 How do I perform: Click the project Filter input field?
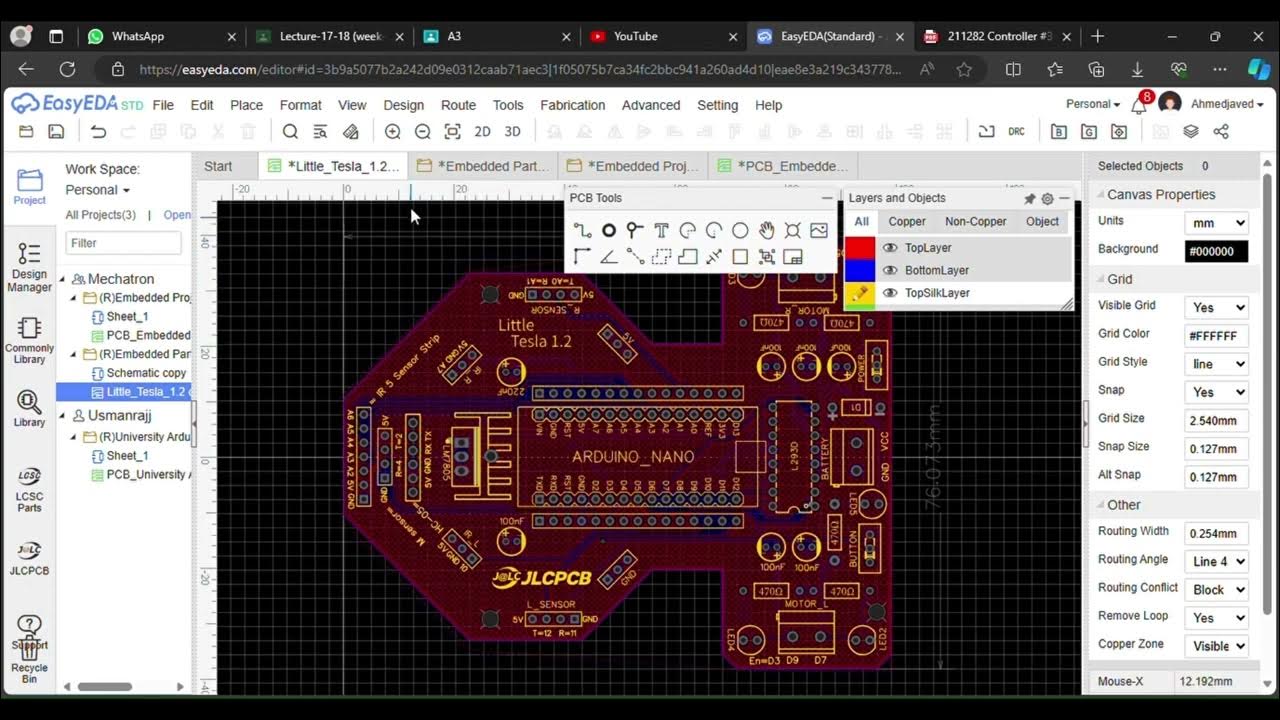(124, 242)
